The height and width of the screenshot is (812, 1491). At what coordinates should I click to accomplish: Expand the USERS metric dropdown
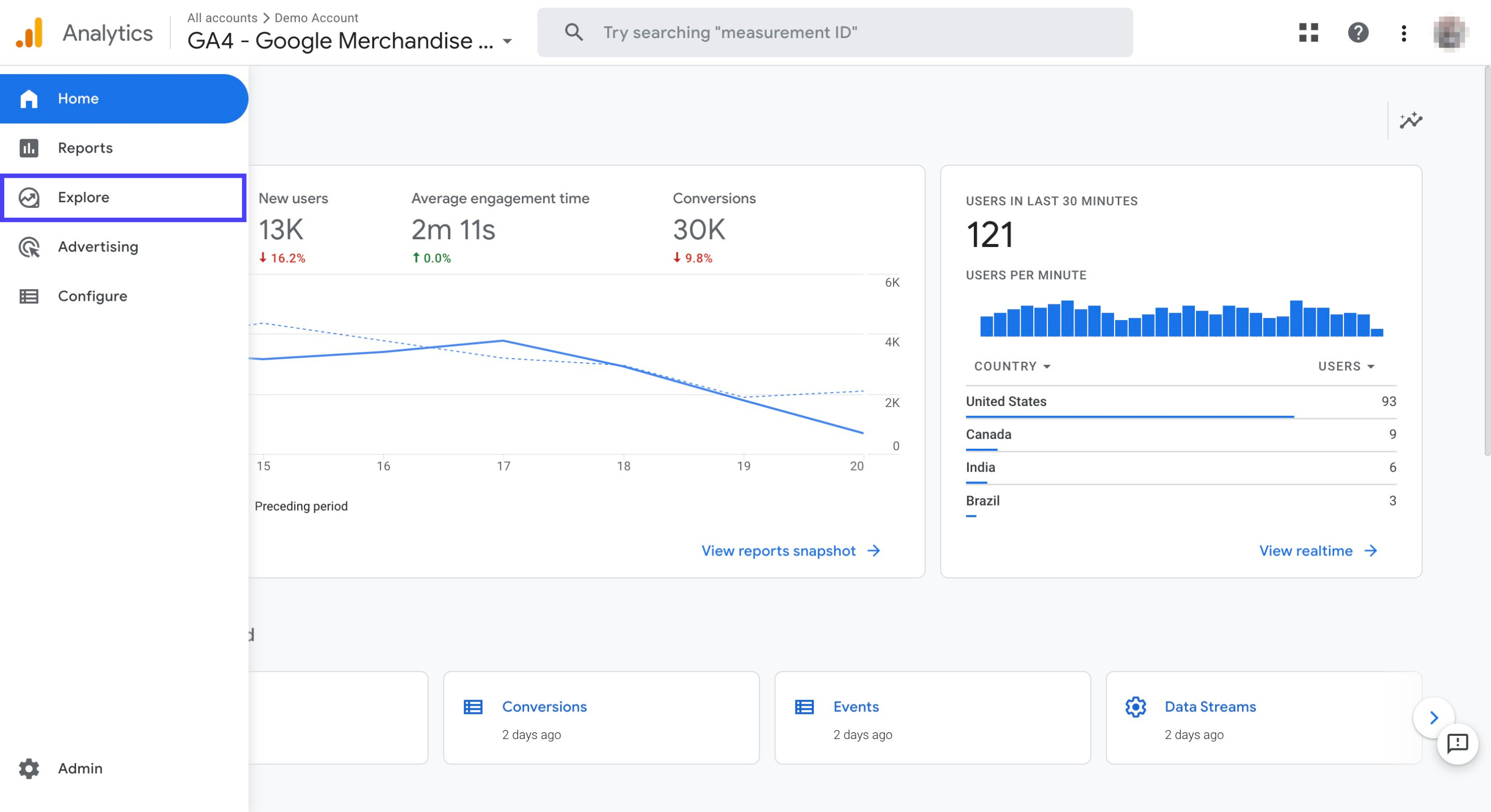pyautogui.click(x=1346, y=366)
